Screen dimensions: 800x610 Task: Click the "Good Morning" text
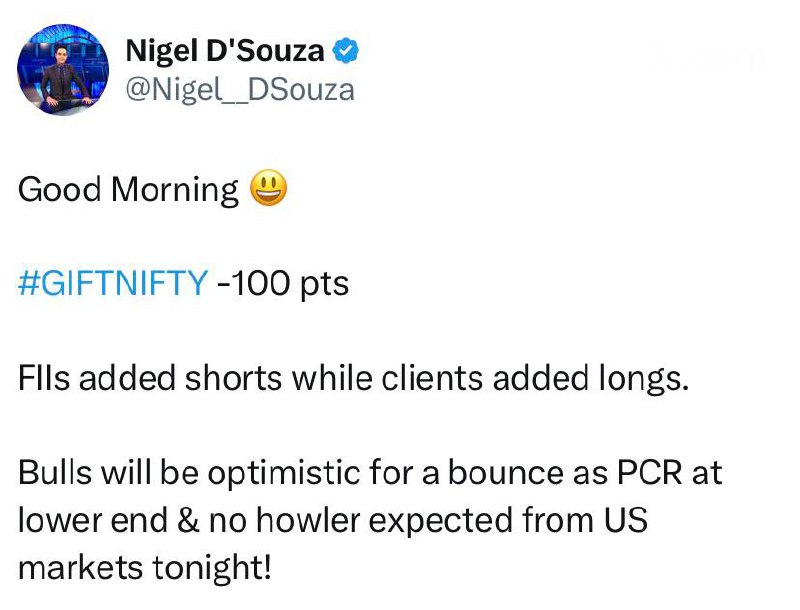pyautogui.click(x=128, y=190)
